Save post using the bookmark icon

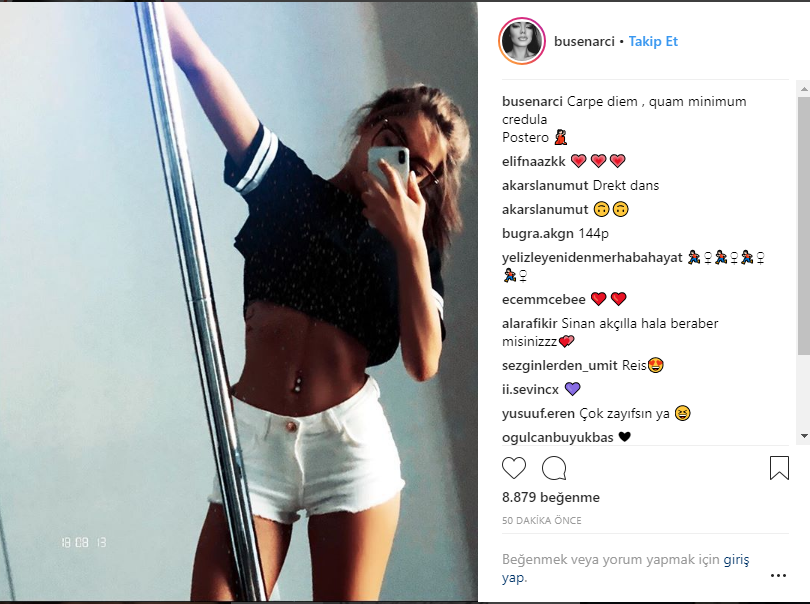[x=779, y=468]
